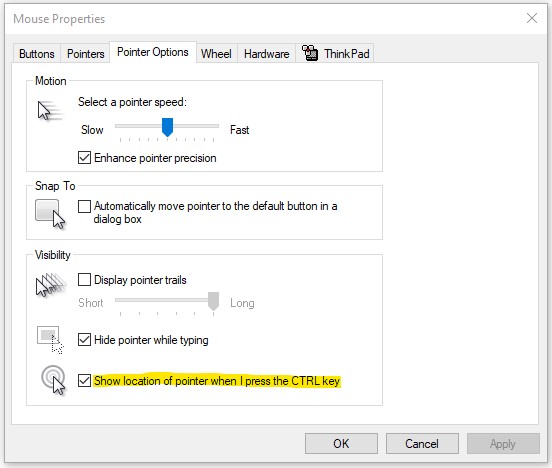Image resolution: width=552 pixels, height=468 pixels.
Task: Click the 'Motion' group label
Action: click(x=51, y=81)
